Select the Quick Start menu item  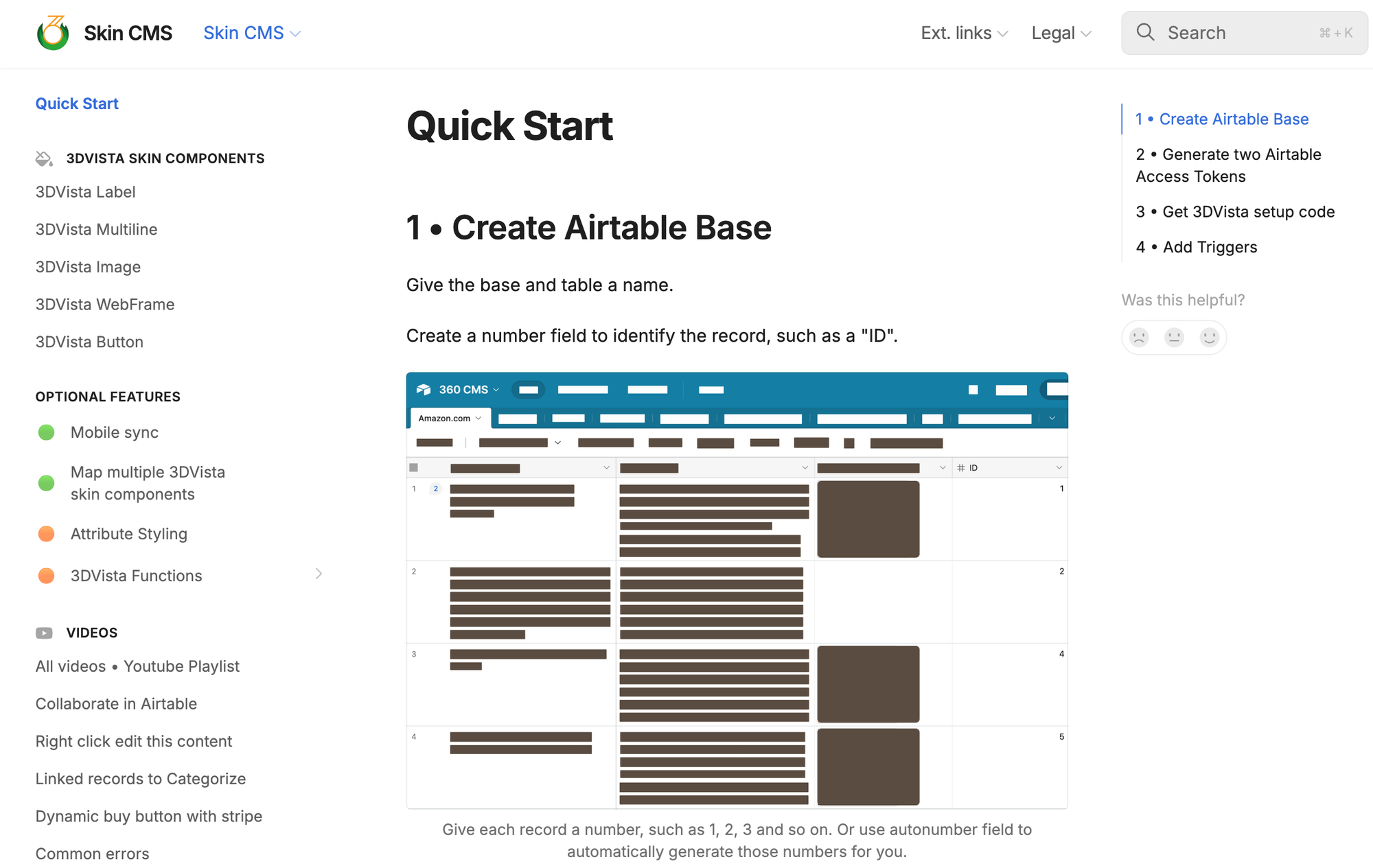pyautogui.click(x=77, y=103)
